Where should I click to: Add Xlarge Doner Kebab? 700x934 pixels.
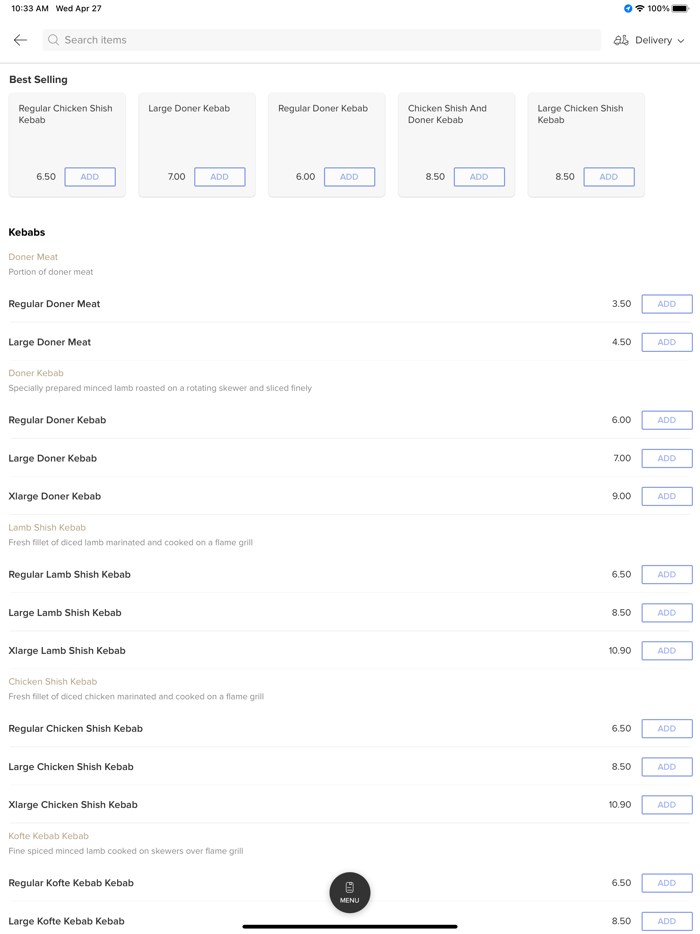(x=667, y=496)
